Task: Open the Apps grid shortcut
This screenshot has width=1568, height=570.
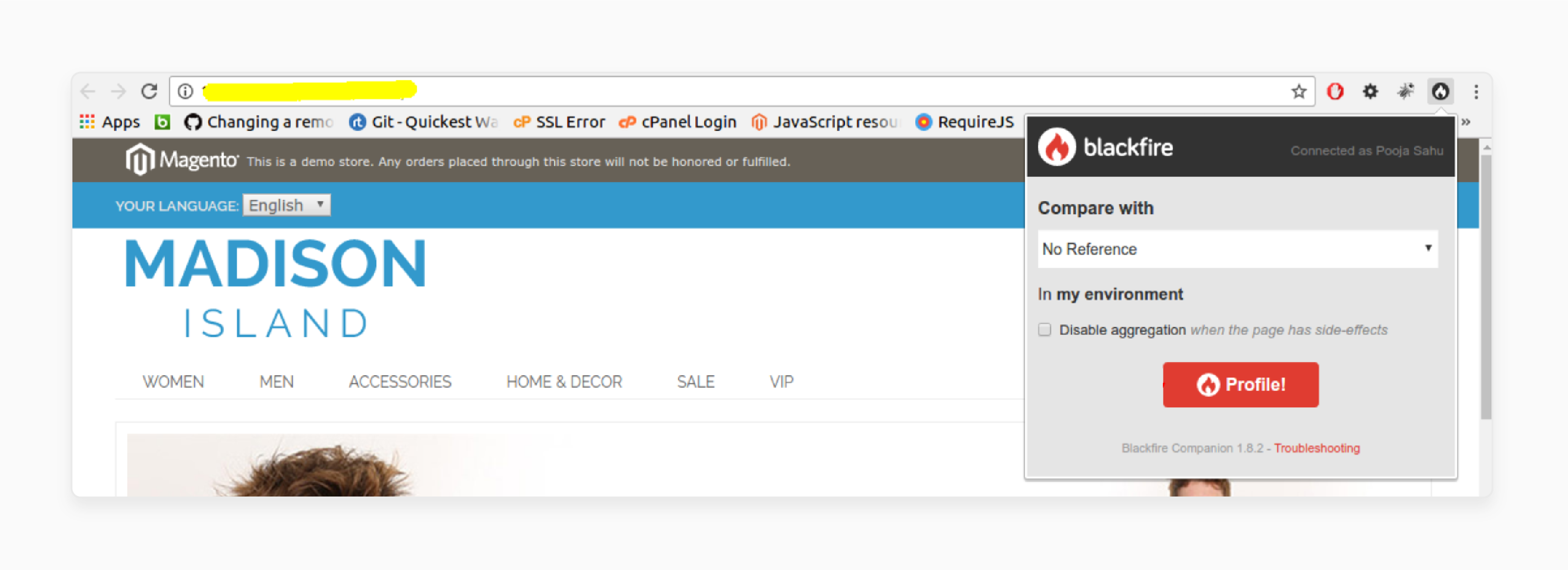Action: [x=110, y=122]
